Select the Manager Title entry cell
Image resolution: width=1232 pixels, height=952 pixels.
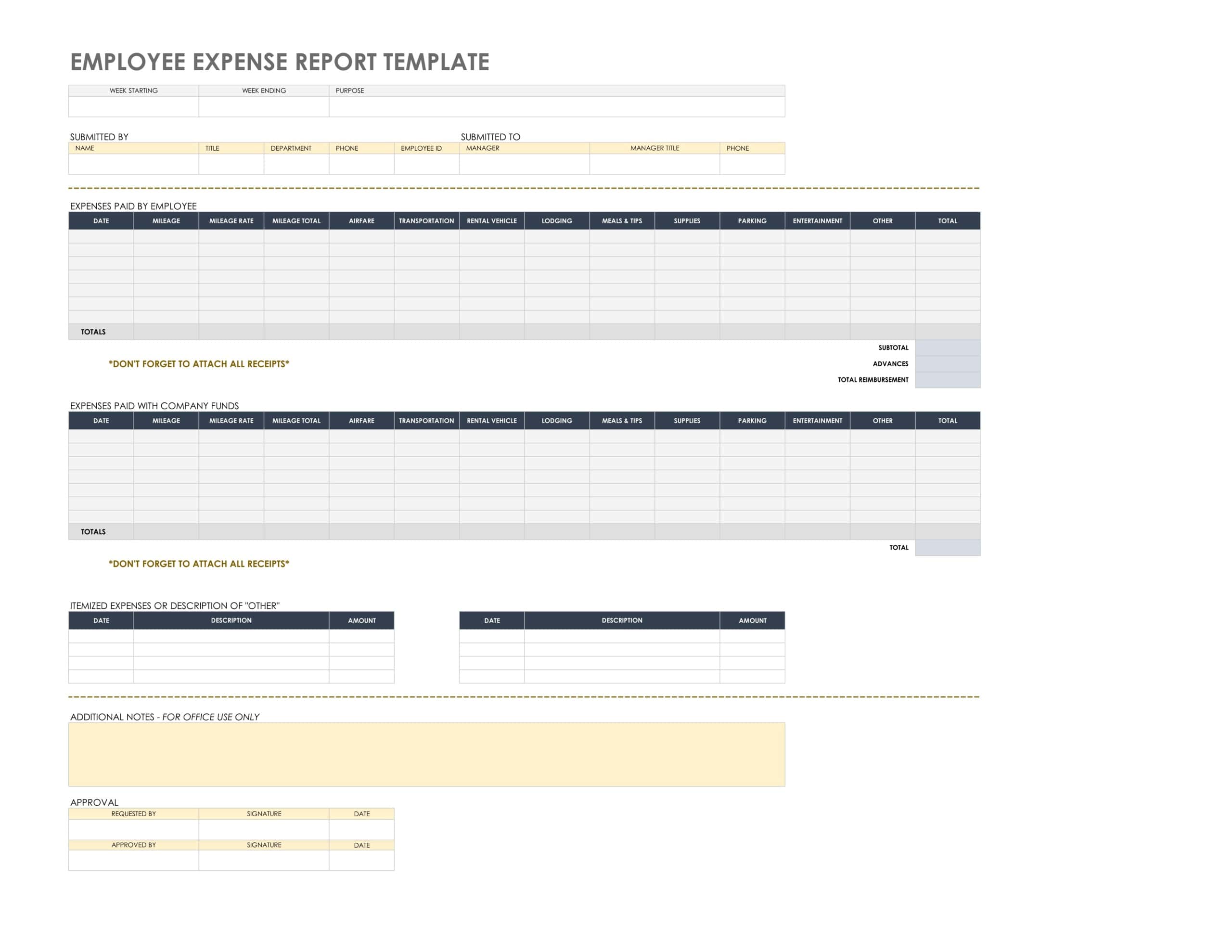pos(655,164)
